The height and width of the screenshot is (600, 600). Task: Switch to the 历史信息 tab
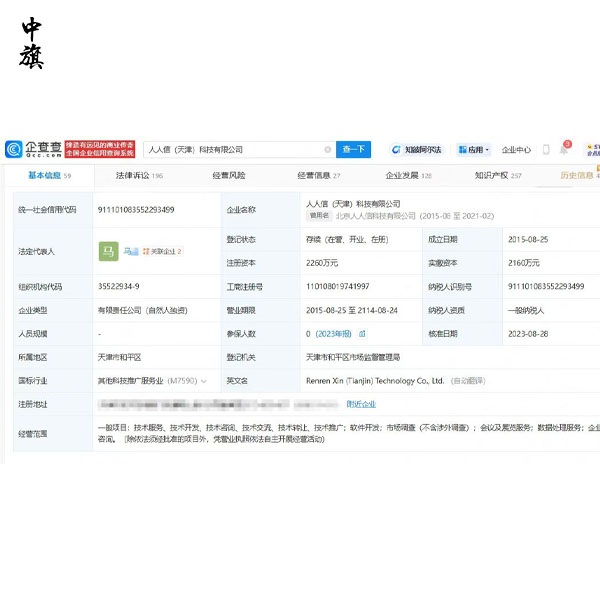click(579, 175)
